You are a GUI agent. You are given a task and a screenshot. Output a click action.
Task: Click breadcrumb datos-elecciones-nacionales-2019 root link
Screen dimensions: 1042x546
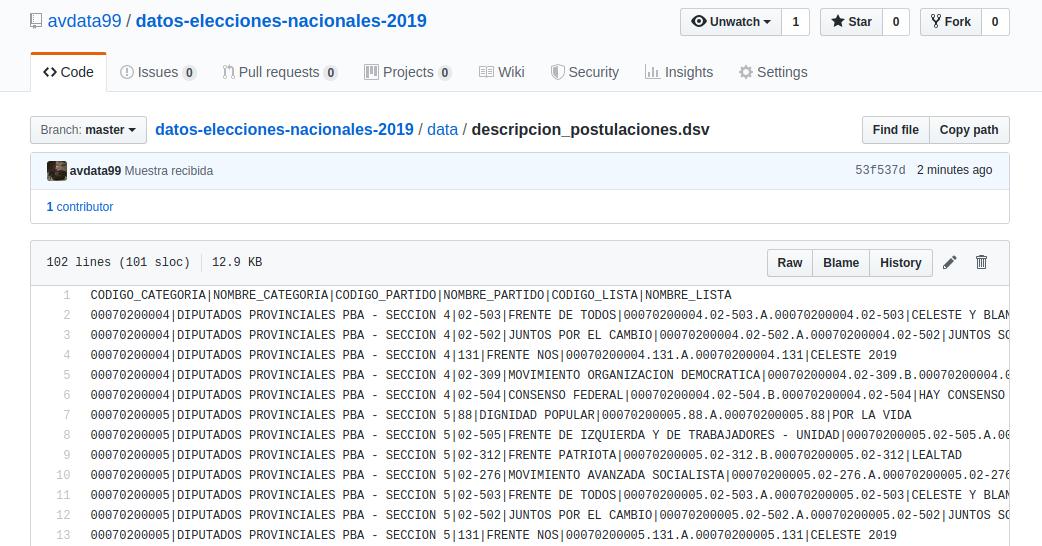point(284,130)
